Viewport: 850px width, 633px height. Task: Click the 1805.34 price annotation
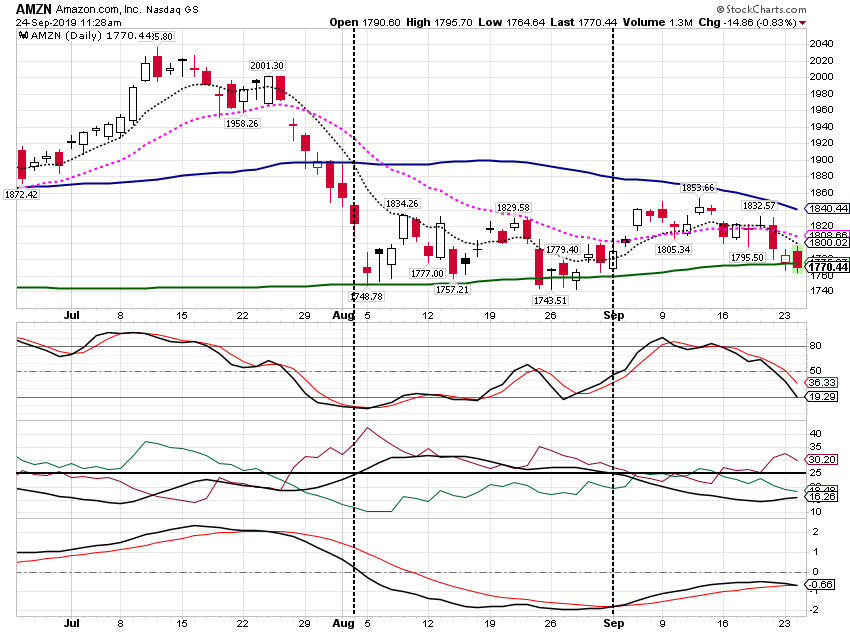tap(673, 250)
